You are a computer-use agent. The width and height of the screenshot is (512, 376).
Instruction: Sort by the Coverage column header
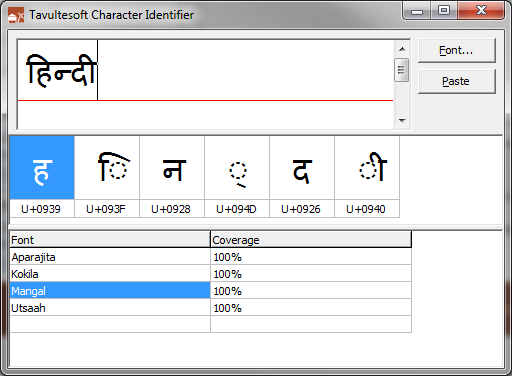tap(311, 240)
